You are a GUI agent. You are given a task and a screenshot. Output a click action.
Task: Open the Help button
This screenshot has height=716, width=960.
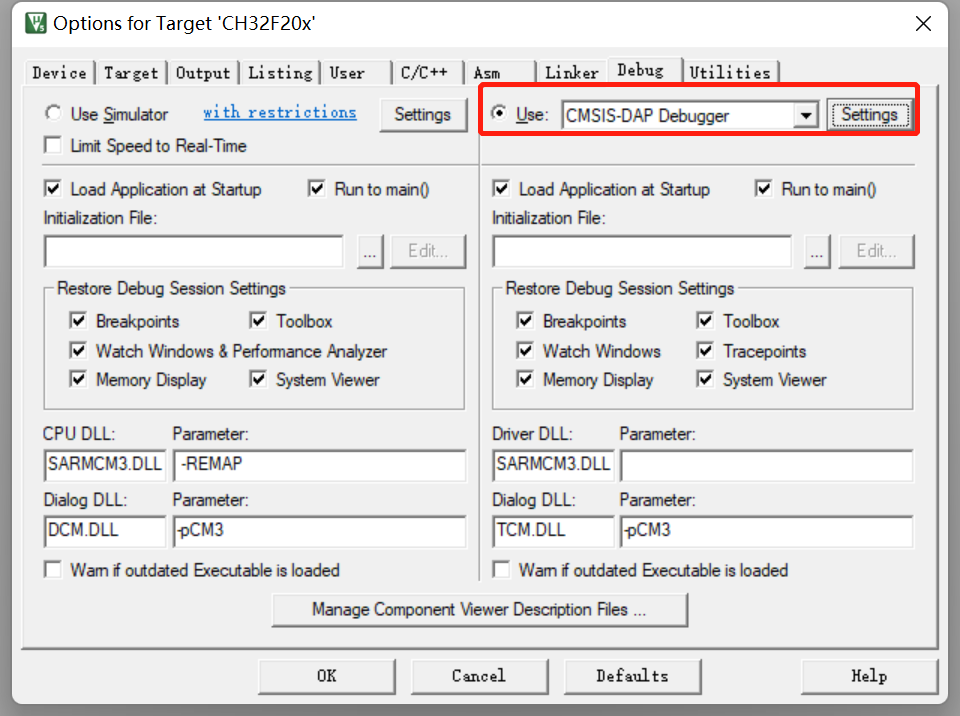tap(869, 676)
